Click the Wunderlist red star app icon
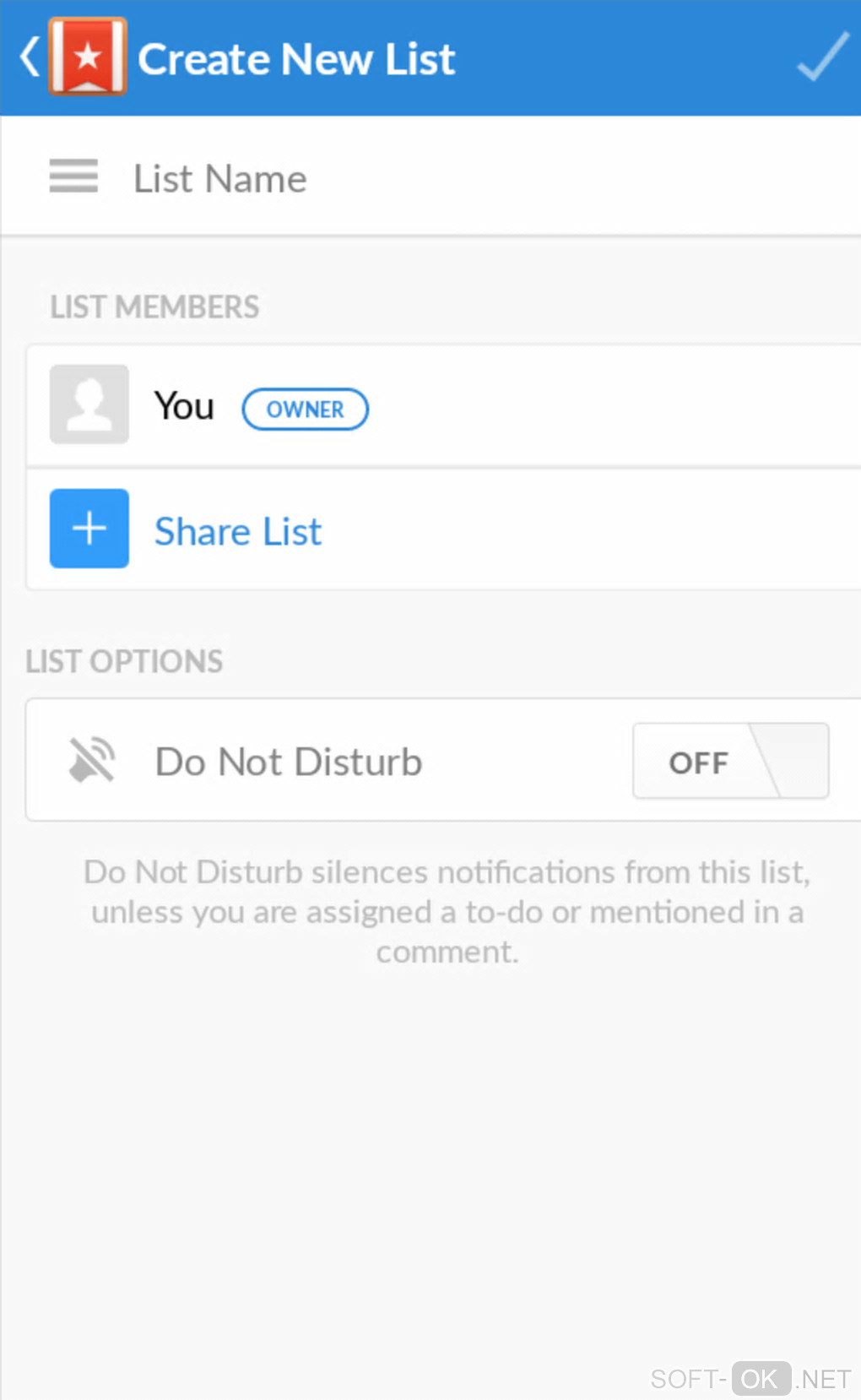This screenshot has width=861, height=1400. click(88, 57)
